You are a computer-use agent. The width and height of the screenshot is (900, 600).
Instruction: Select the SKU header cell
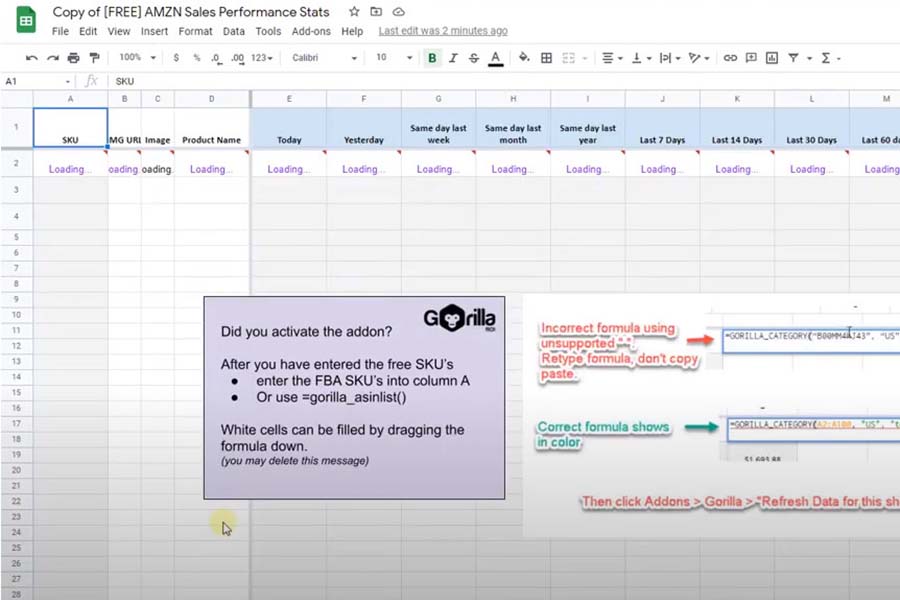coord(70,127)
